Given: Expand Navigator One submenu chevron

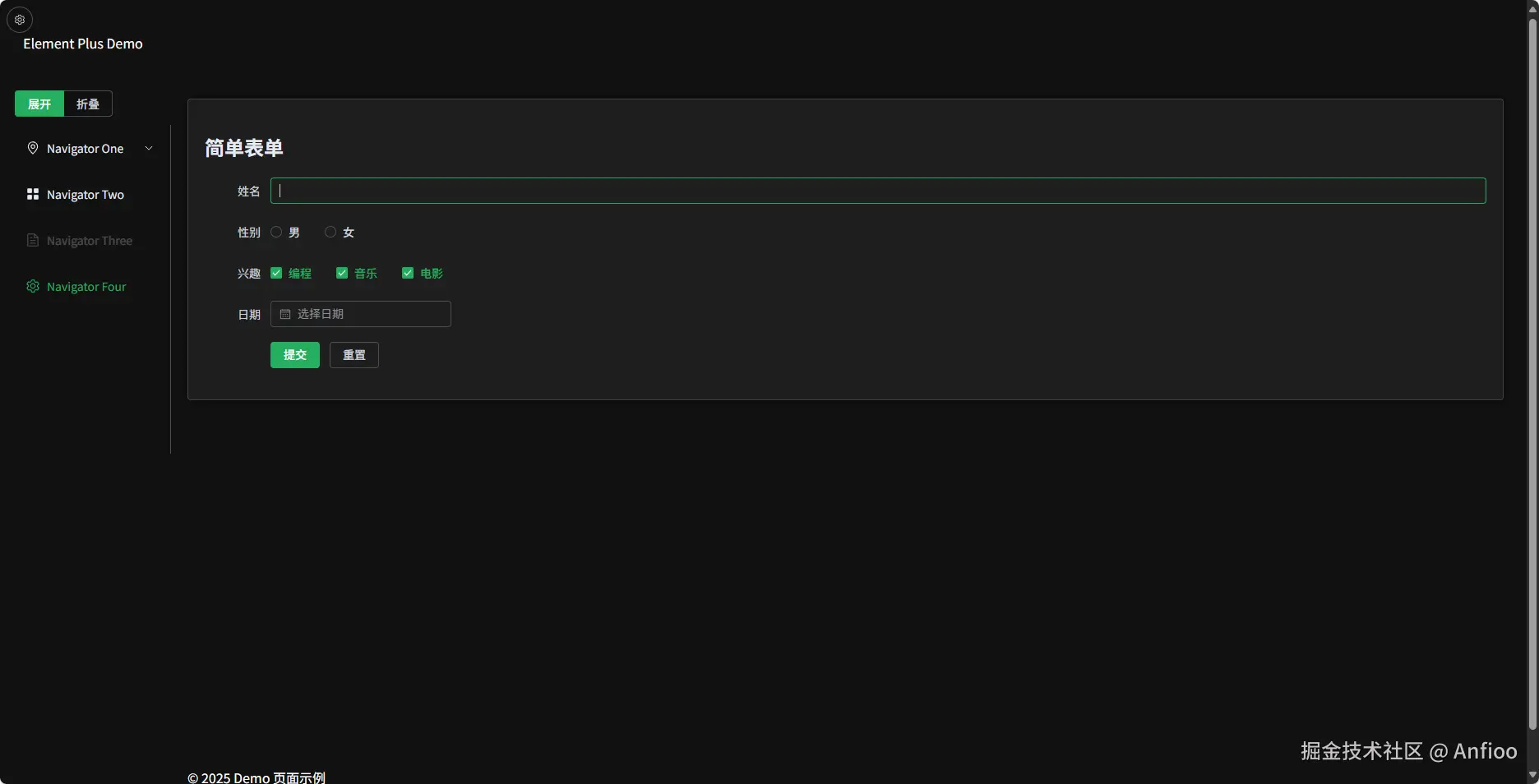Looking at the screenshot, I should coord(149,148).
